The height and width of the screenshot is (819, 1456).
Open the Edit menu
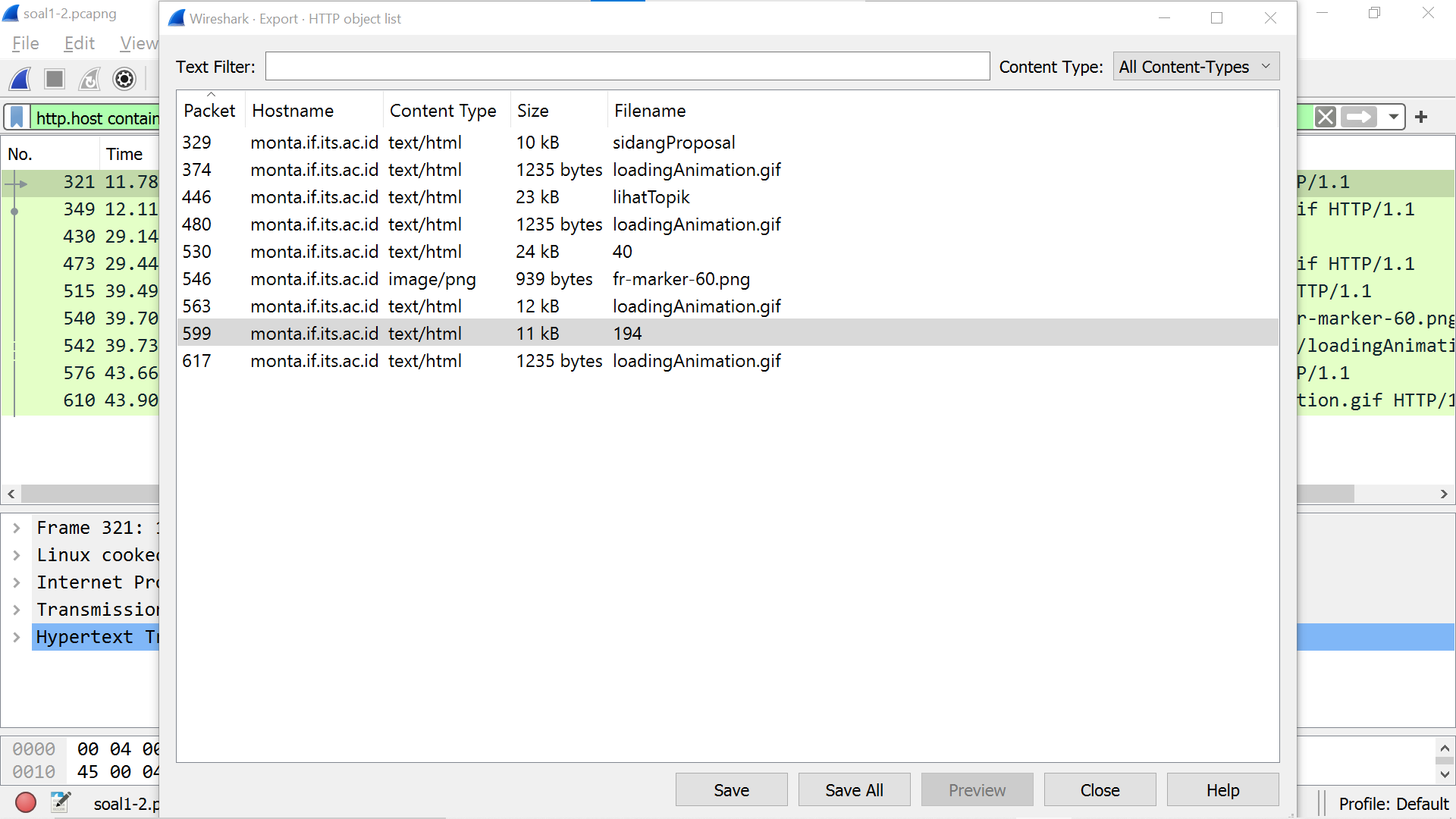coord(79,43)
